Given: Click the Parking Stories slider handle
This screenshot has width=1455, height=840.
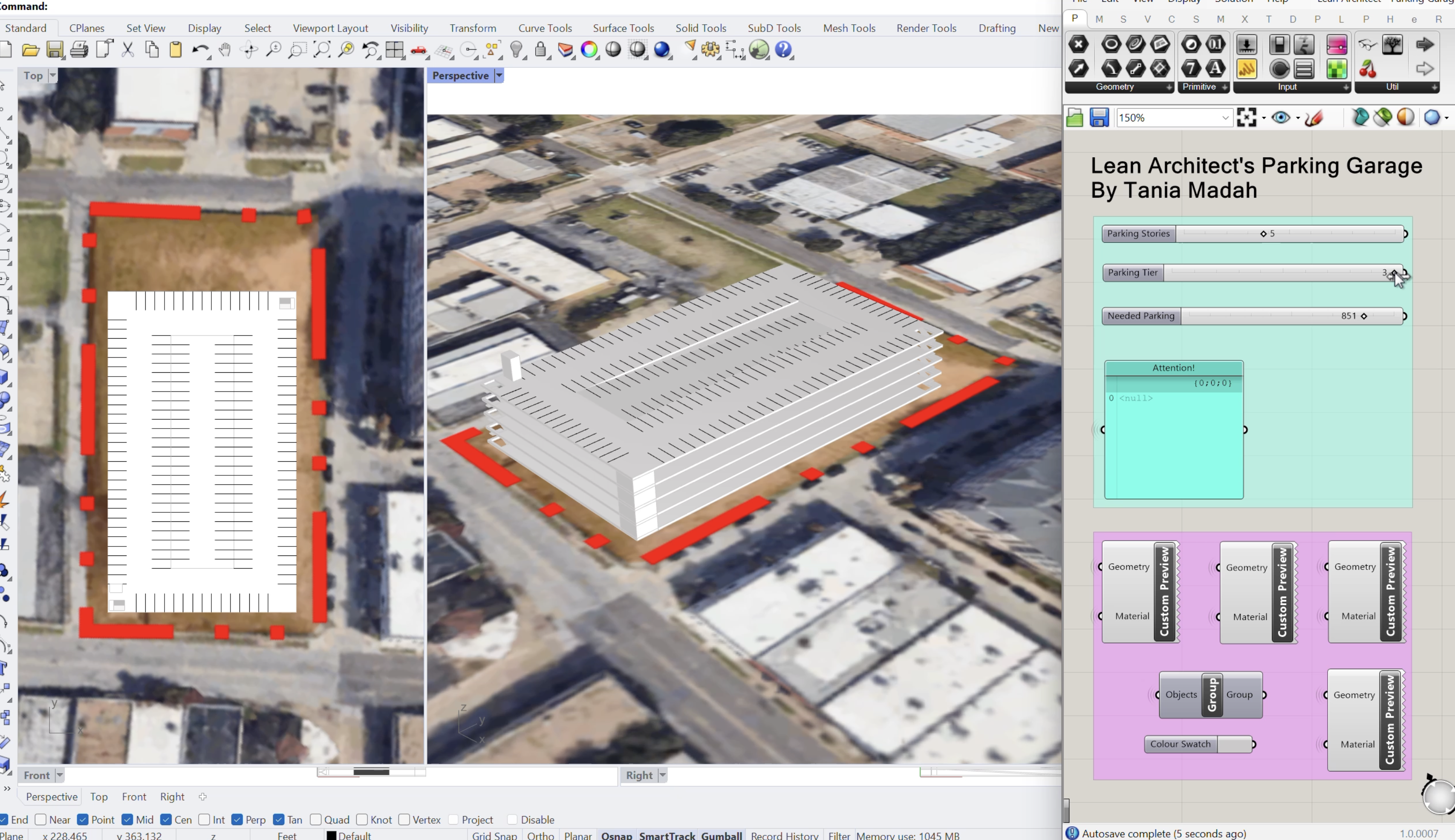Looking at the screenshot, I should pos(1263,234).
